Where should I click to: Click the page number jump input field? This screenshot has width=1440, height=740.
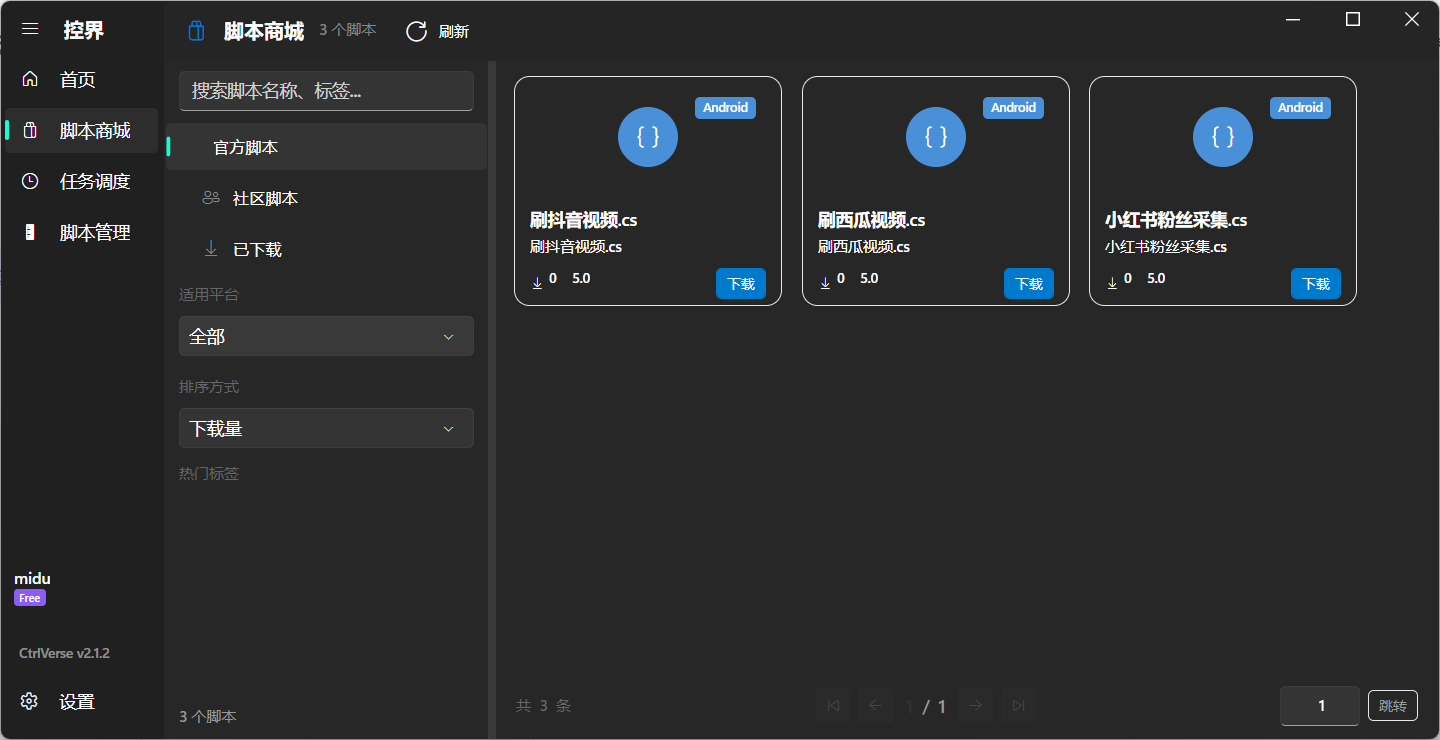tap(1320, 706)
